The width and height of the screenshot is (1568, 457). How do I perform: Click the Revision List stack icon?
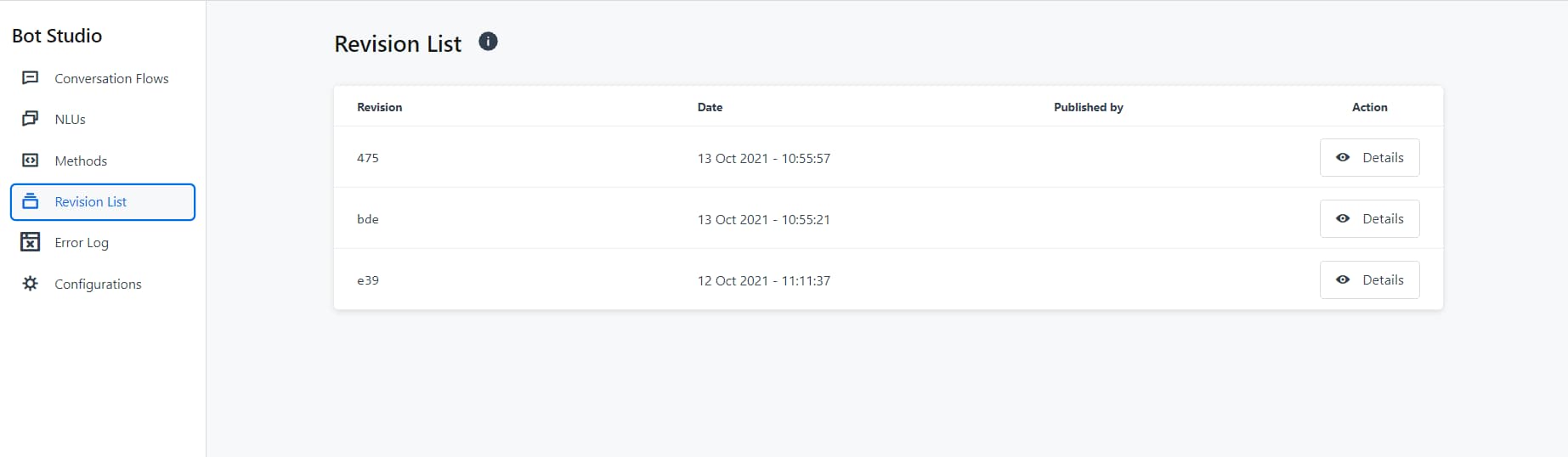click(x=30, y=201)
